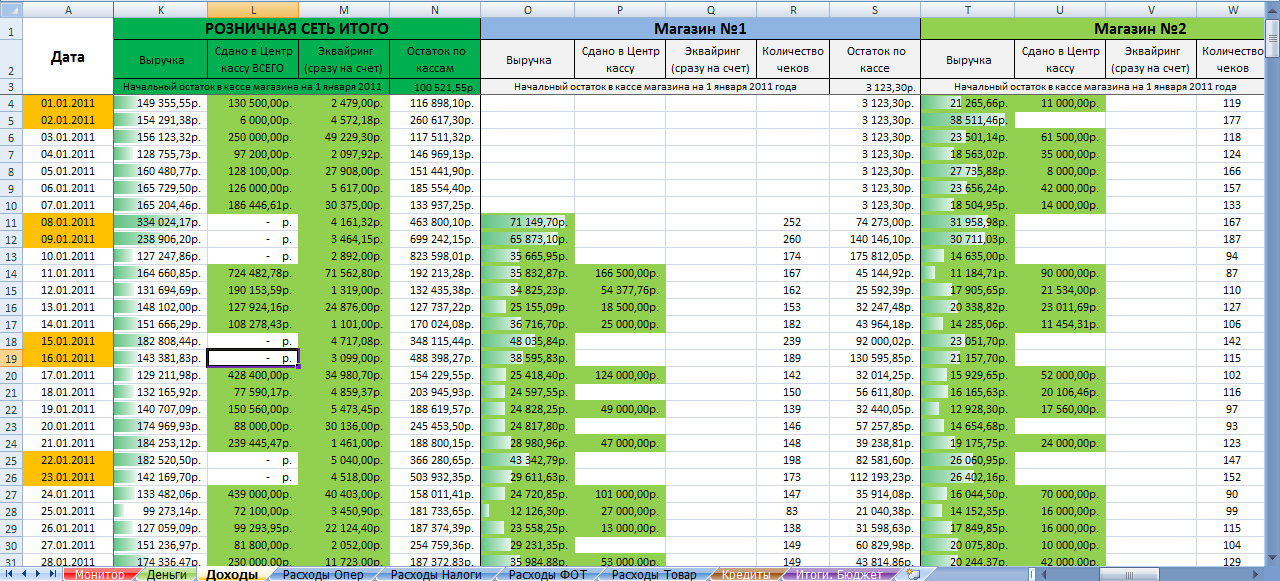Screen dimensions: 1280x581
Task: Select the date cell 01.01.2011
Action: (x=68, y=104)
